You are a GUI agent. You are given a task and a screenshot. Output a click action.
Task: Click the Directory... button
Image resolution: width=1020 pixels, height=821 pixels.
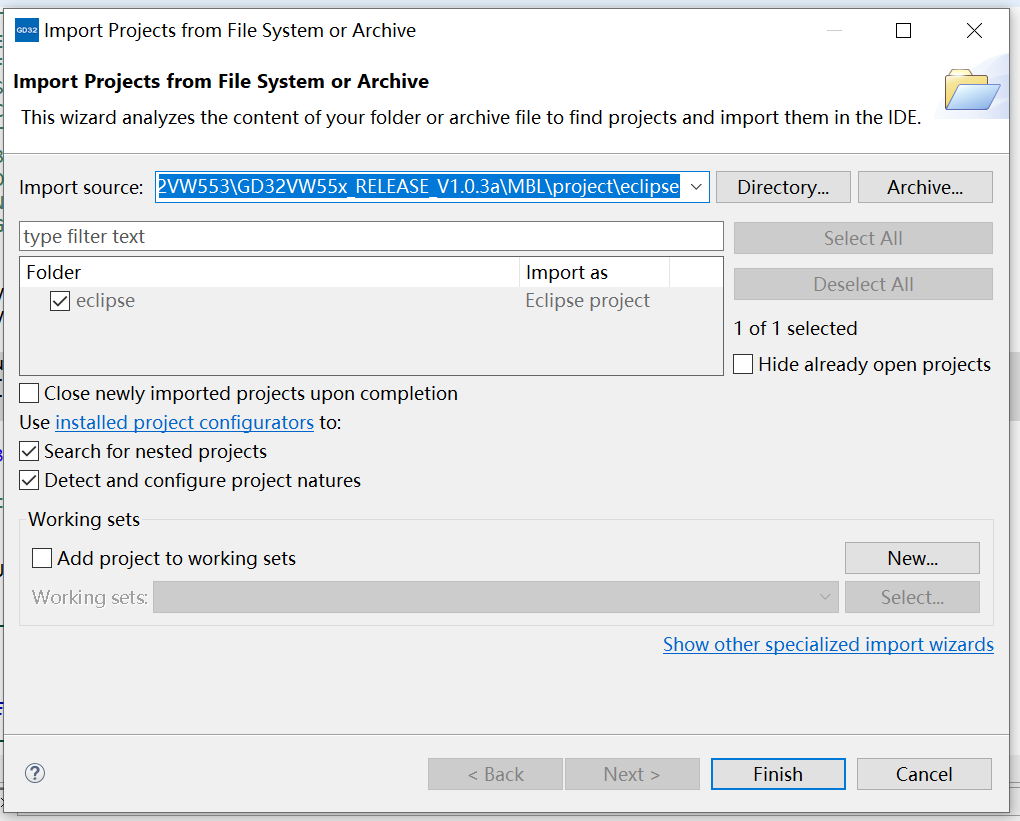[x=783, y=187]
